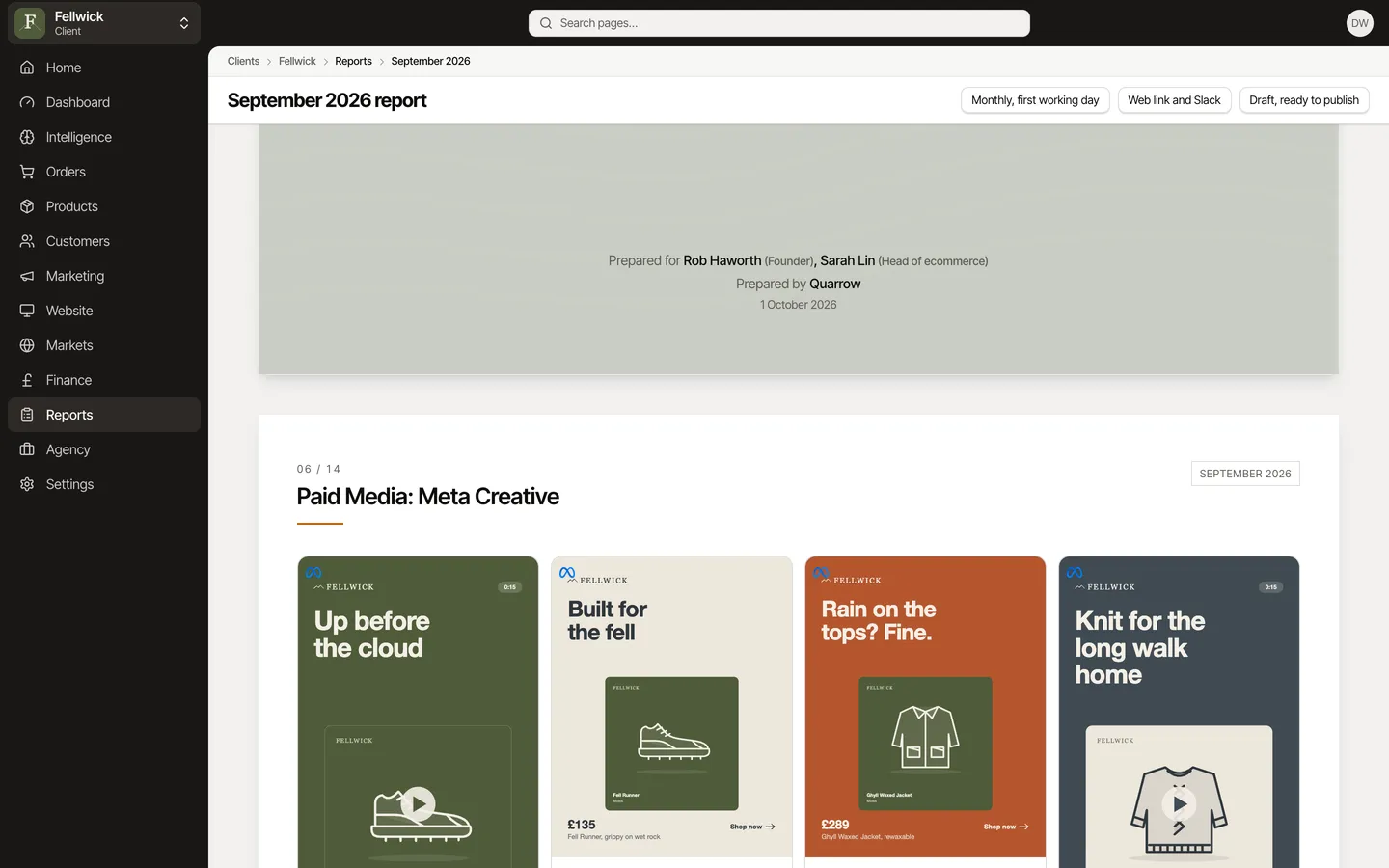The width and height of the screenshot is (1389, 868).
Task: Click the SEPTEMBER 2026 badge
Action: [1245, 474]
